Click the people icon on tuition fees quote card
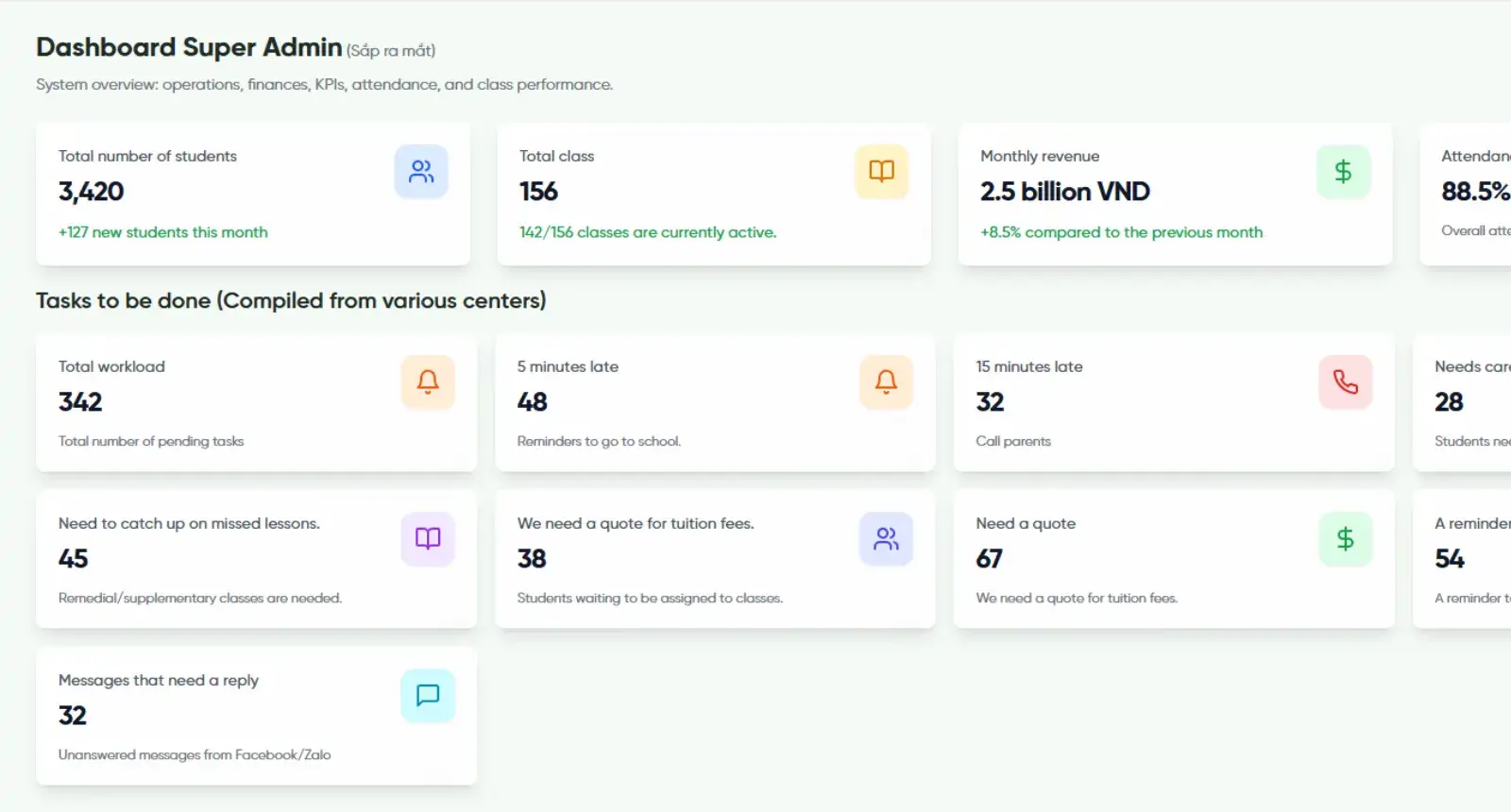1511x812 pixels. coord(886,539)
